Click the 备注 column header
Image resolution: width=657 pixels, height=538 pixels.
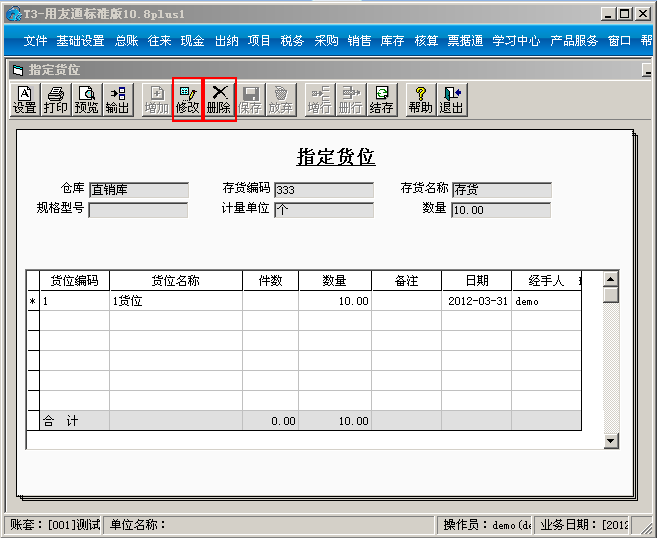coord(406,280)
